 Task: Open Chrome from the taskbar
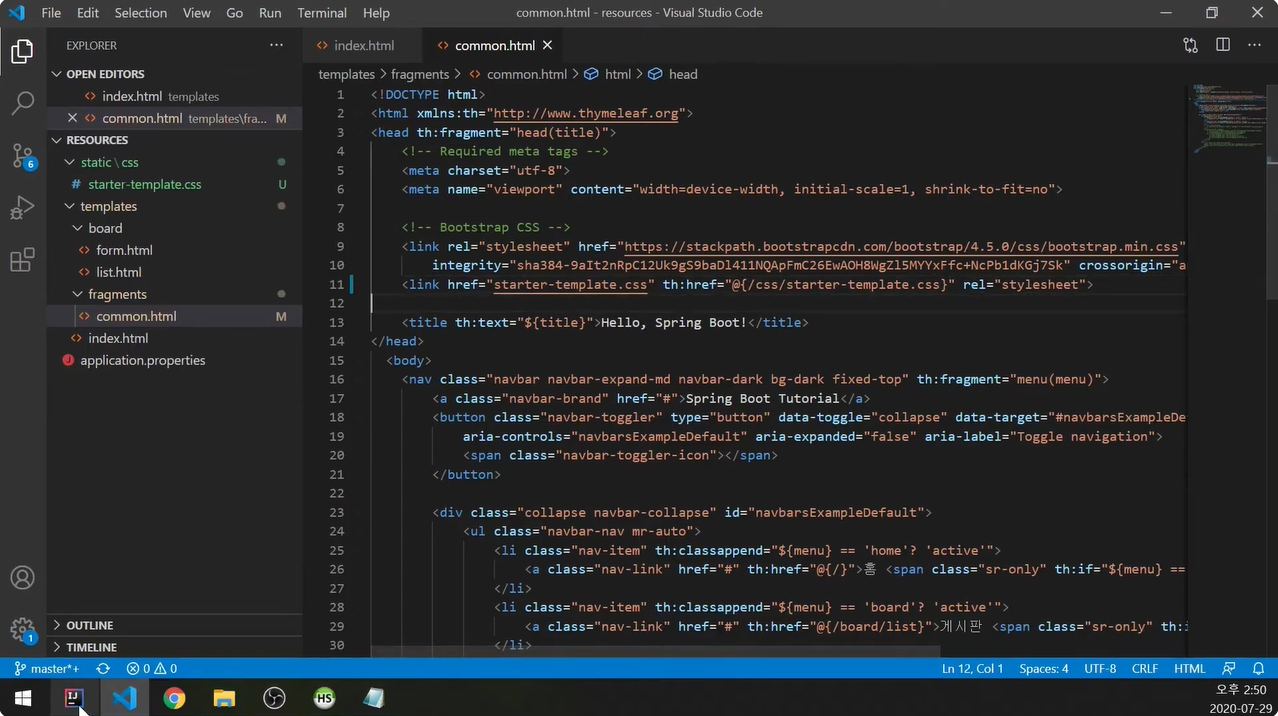pos(174,698)
